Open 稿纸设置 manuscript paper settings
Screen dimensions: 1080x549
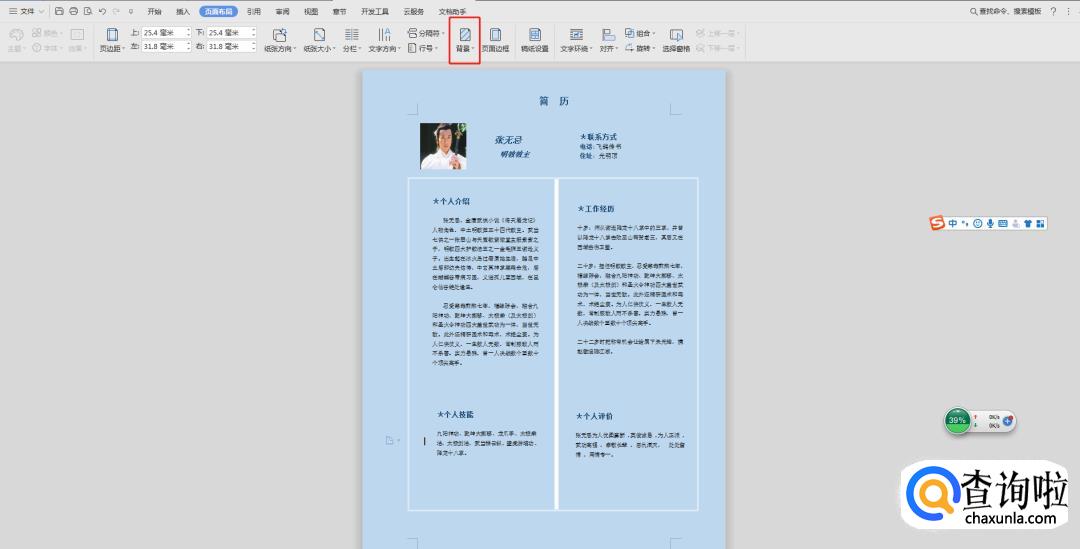pos(534,41)
